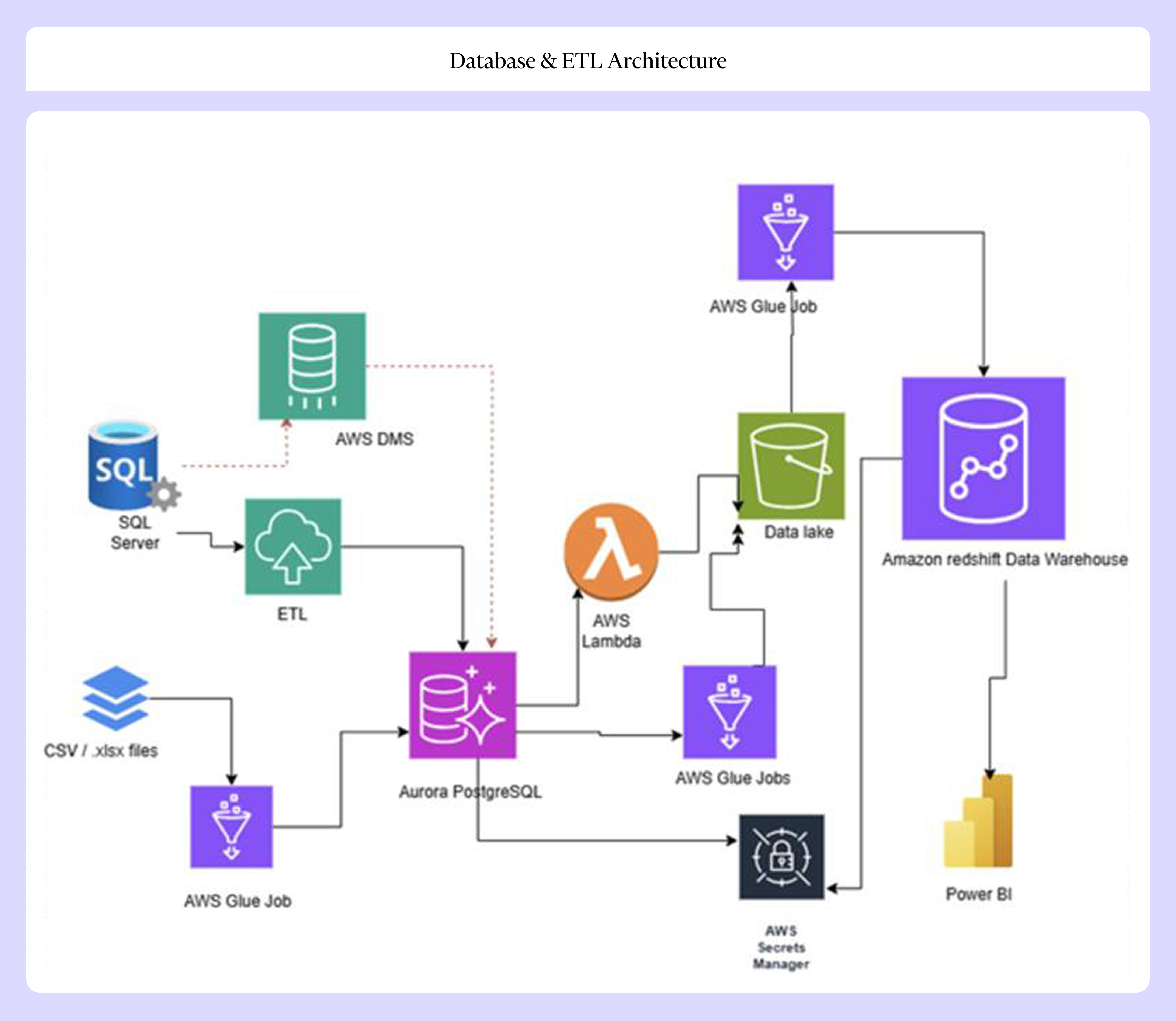
Task: Click the yellow Power BI icon
Action: 978,820
